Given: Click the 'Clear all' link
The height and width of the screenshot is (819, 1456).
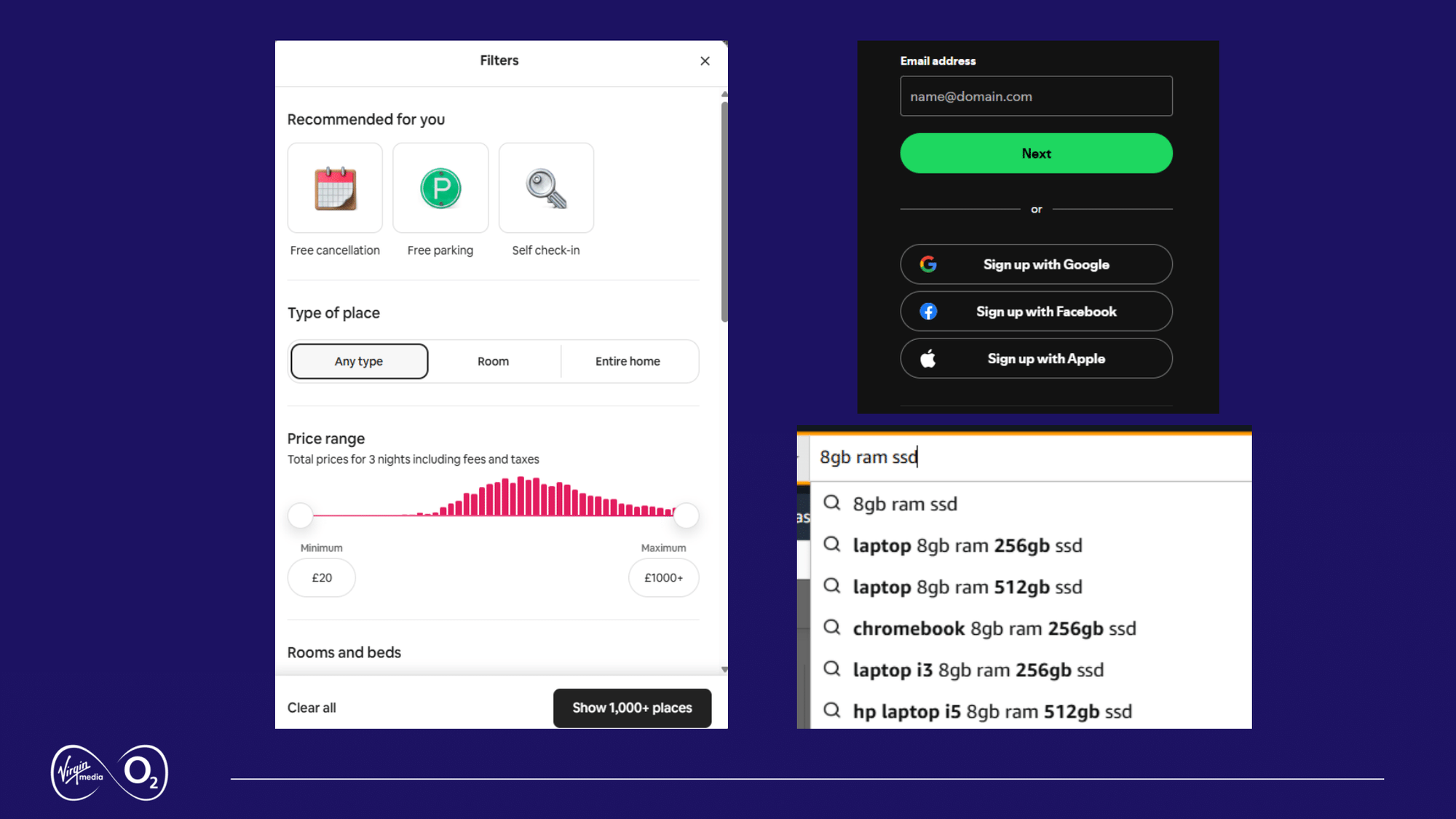Looking at the screenshot, I should click(312, 708).
